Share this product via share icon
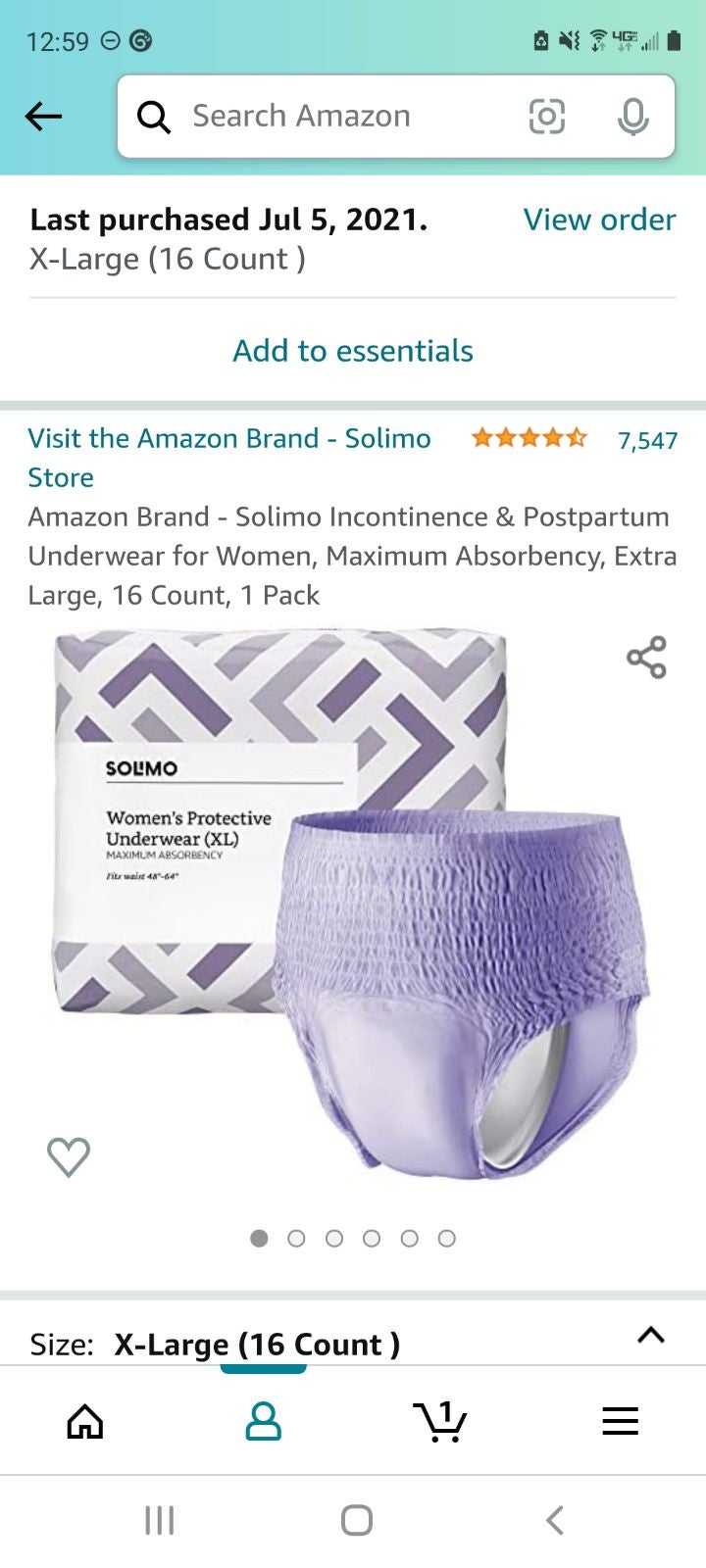This screenshot has width=706, height=1568. (x=646, y=657)
